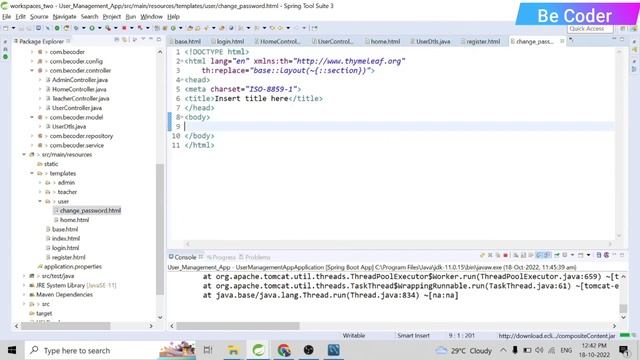Image resolution: width=640 pixels, height=360 pixels.
Task: Collapse com.becoder.model package
Action: tap(32, 117)
